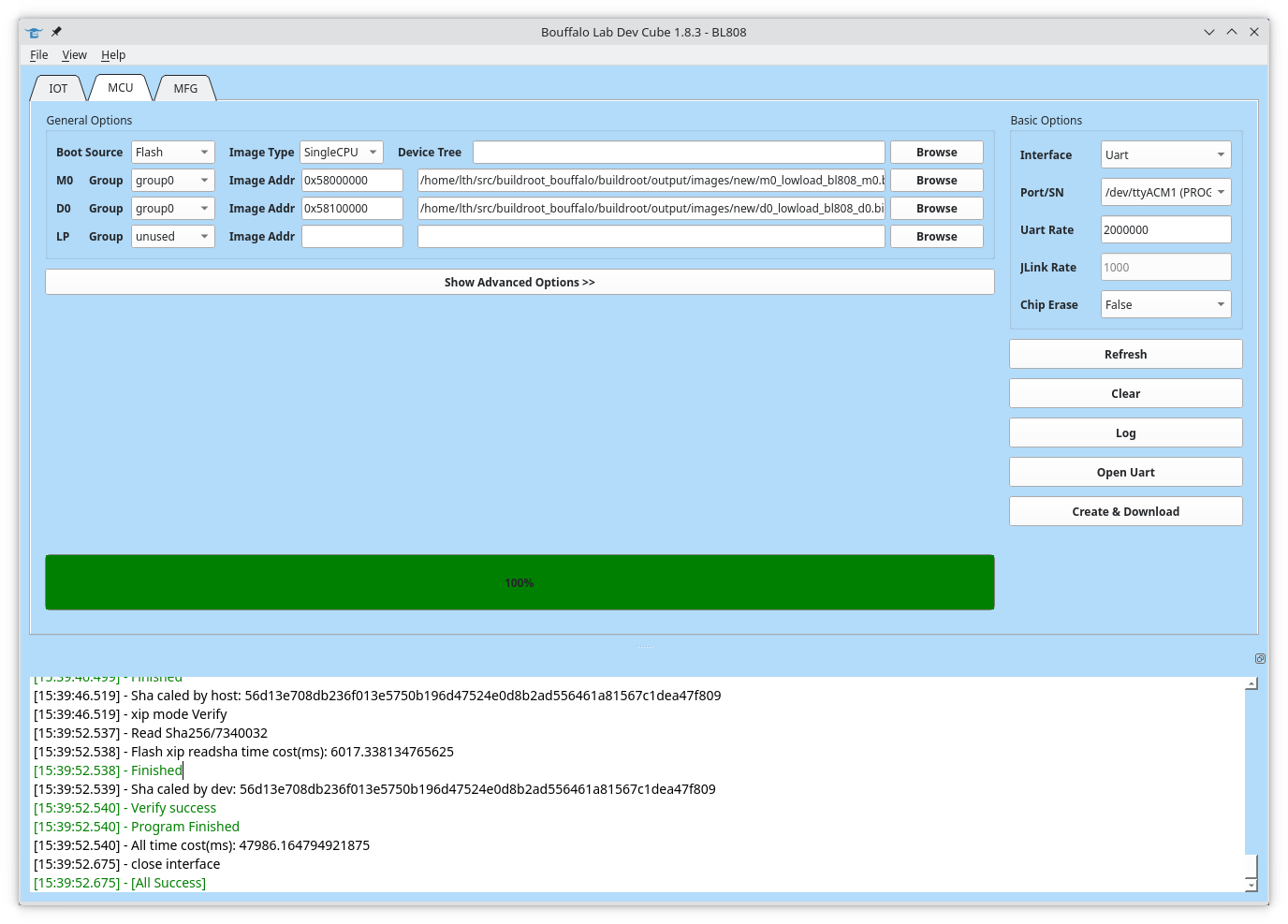
Task: Open the M0 Group dropdown
Action: pos(173,181)
